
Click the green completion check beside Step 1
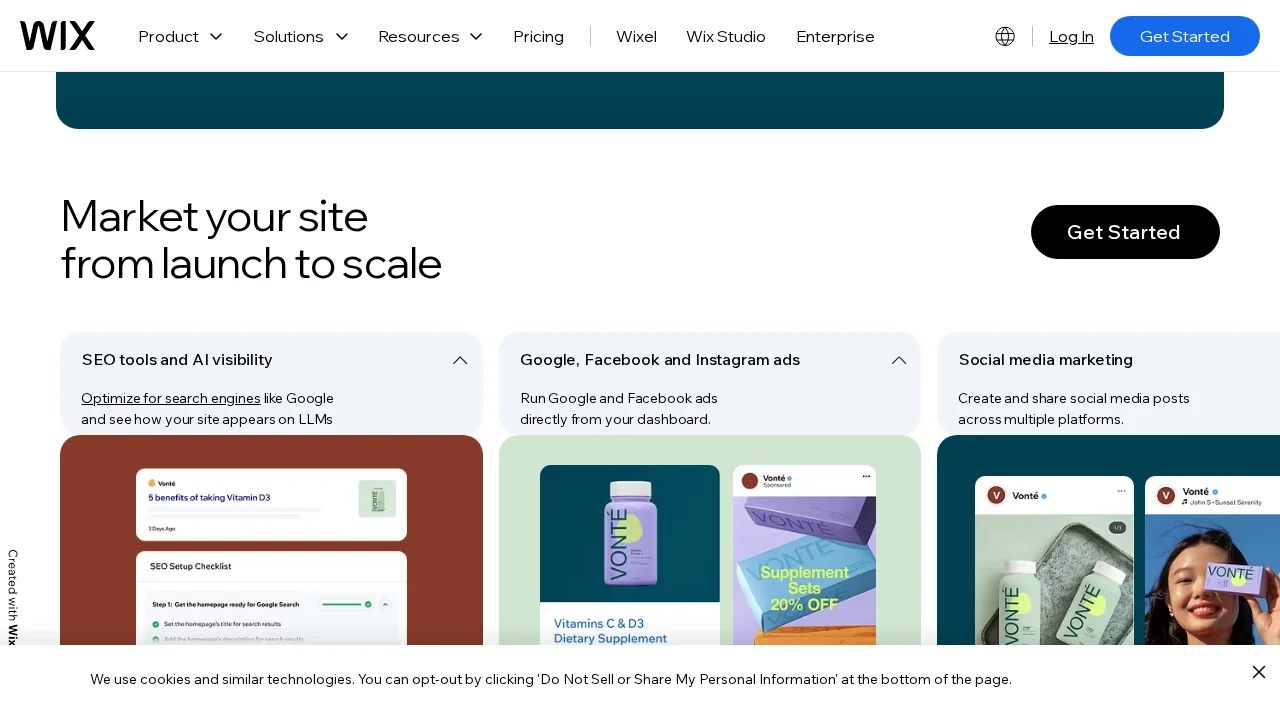[367, 605]
